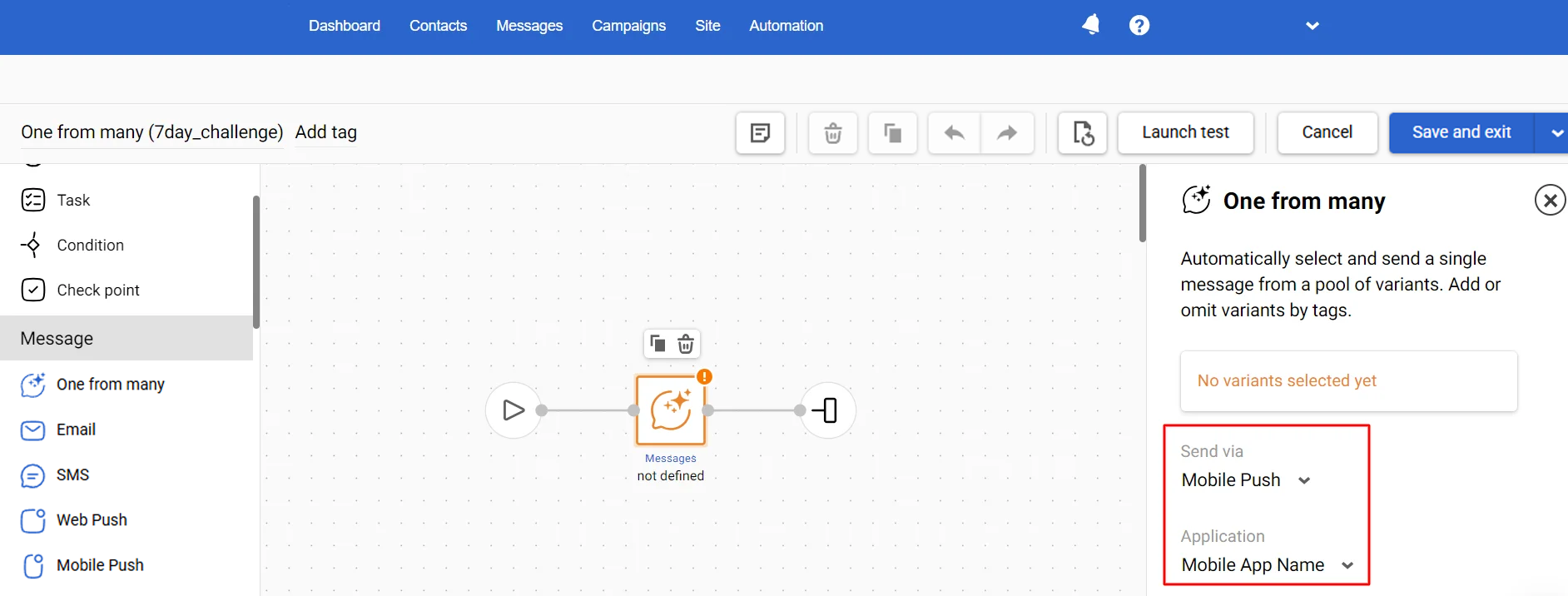Select the Email block icon
Screen dimensions: 1568x596
tap(32, 430)
